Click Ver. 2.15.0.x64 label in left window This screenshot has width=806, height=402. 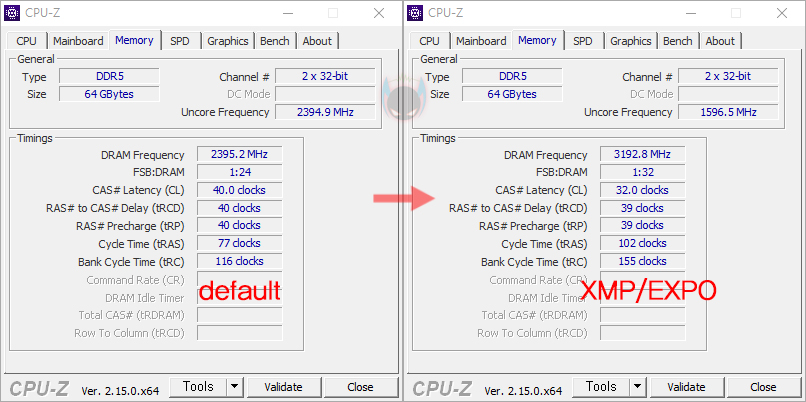[x=120, y=391]
